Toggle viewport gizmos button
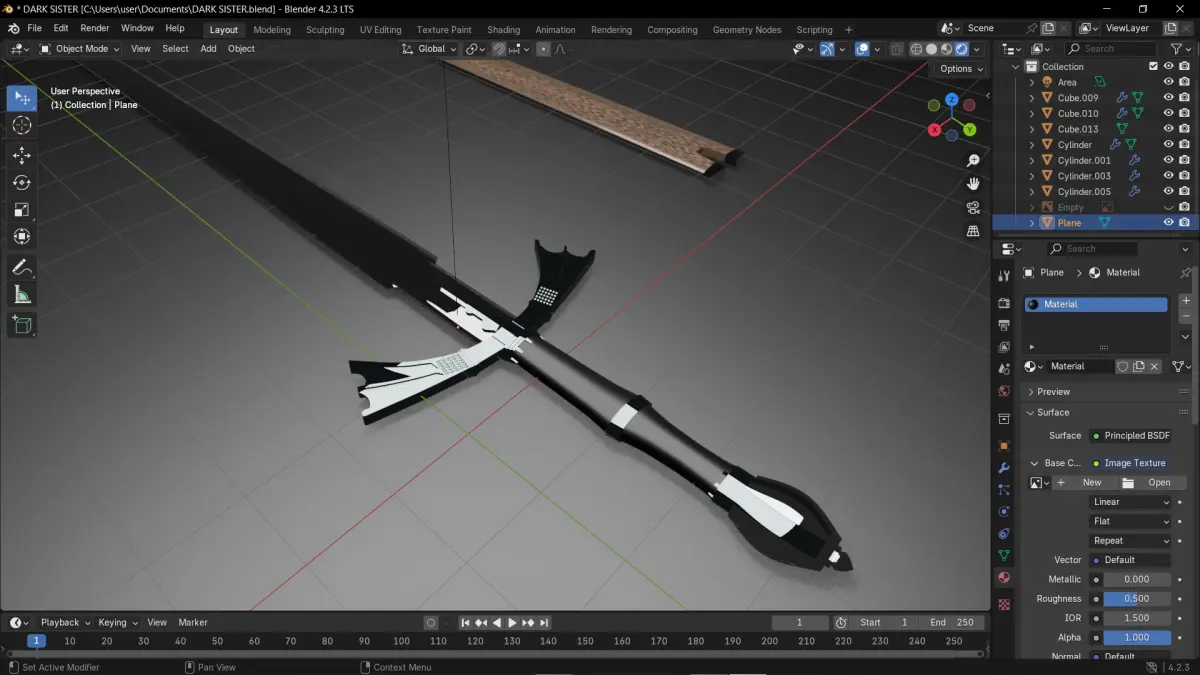Screen dimensions: 1200x675 click(x=827, y=49)
